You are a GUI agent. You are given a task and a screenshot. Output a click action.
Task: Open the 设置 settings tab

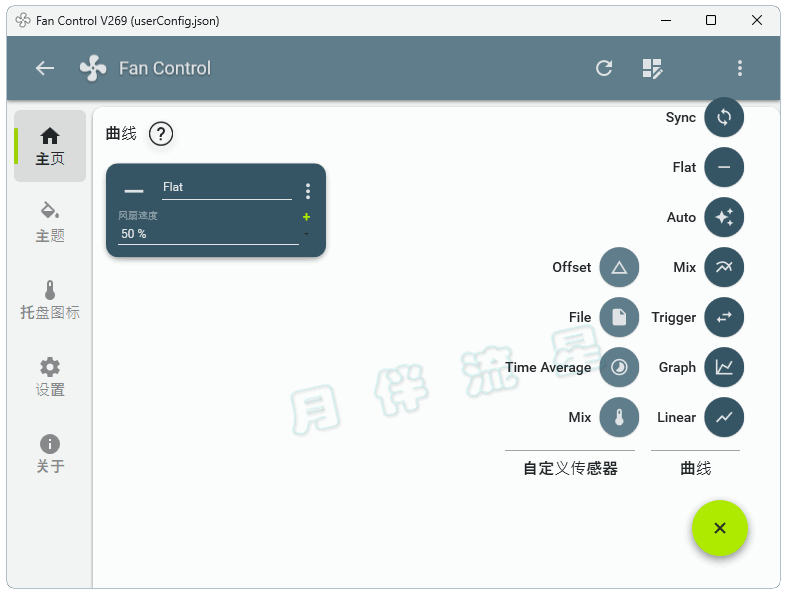point(50,376)
